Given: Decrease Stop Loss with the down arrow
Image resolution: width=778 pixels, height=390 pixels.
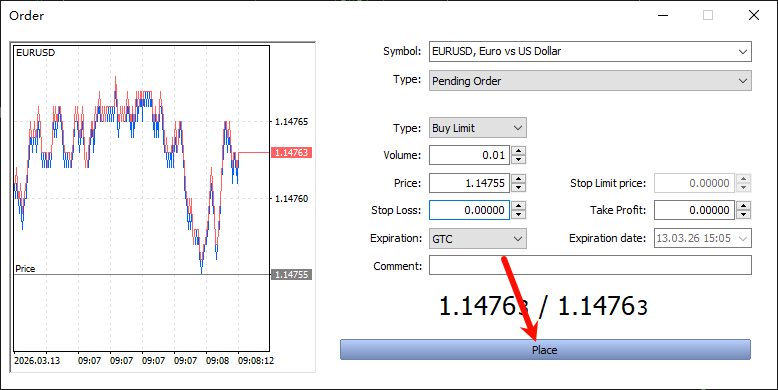Looking at the screenshot, I should coord(519,214).
